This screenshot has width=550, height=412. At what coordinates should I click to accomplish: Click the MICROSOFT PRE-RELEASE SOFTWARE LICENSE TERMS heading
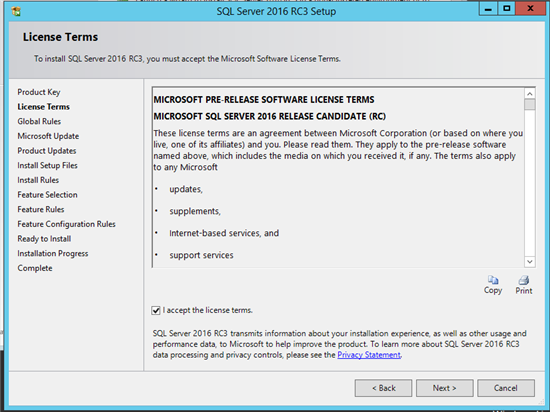click(x=264, y=100)
